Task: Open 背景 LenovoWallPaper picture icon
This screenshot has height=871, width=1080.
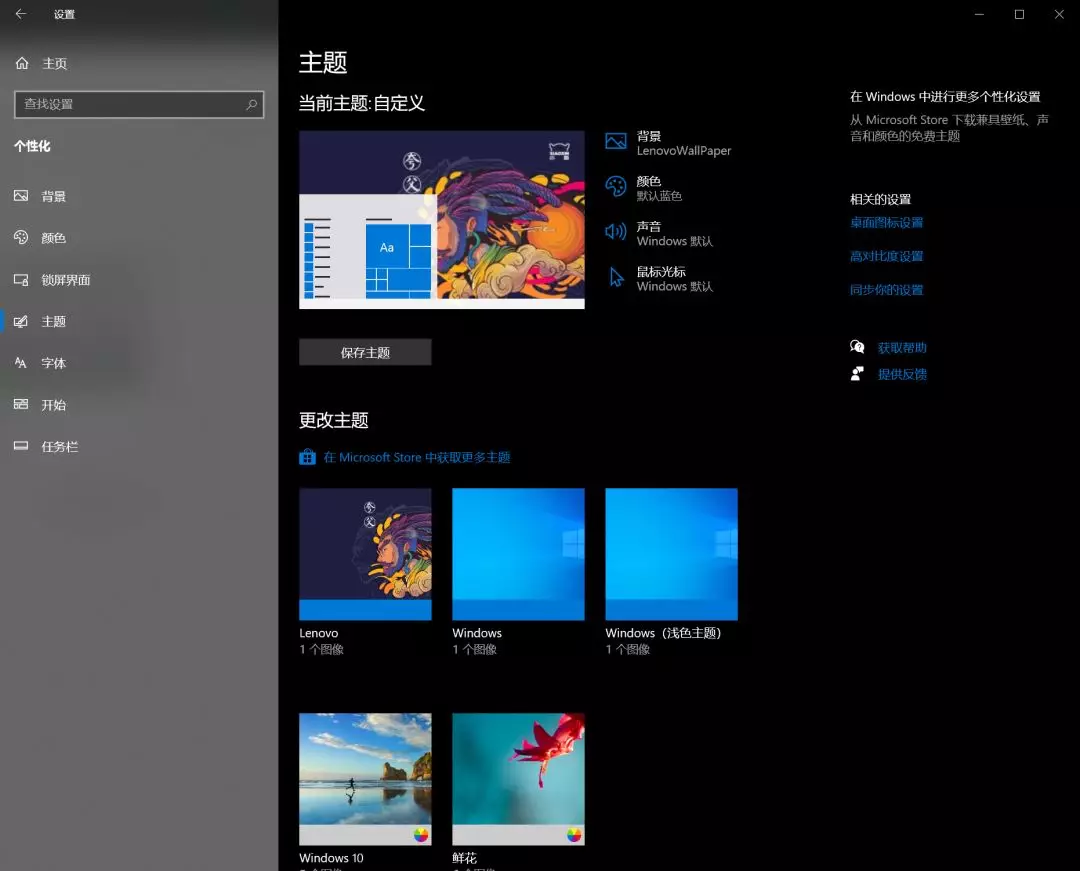Action: (x=616, y=142)
